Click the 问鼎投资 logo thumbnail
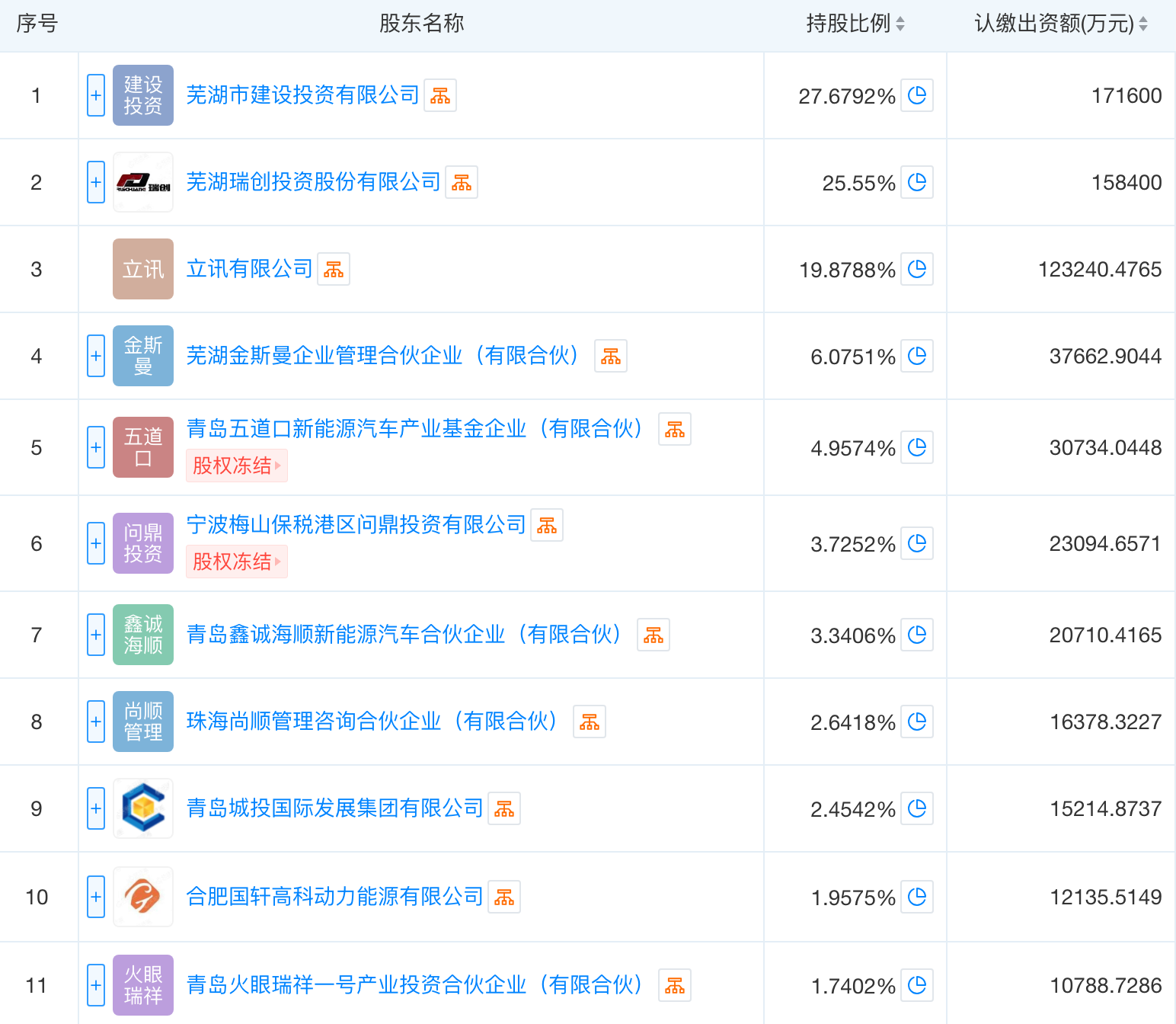The image size is (1176, 1024). pos(143,543)
